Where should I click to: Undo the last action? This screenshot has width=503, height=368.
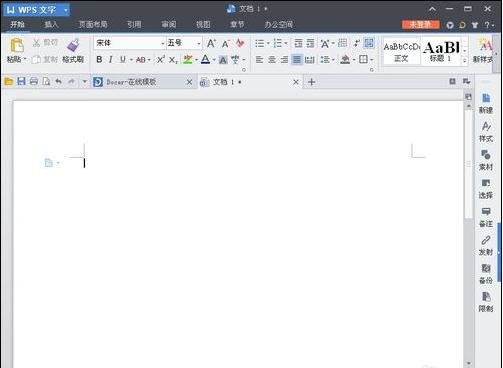point(59,81)
